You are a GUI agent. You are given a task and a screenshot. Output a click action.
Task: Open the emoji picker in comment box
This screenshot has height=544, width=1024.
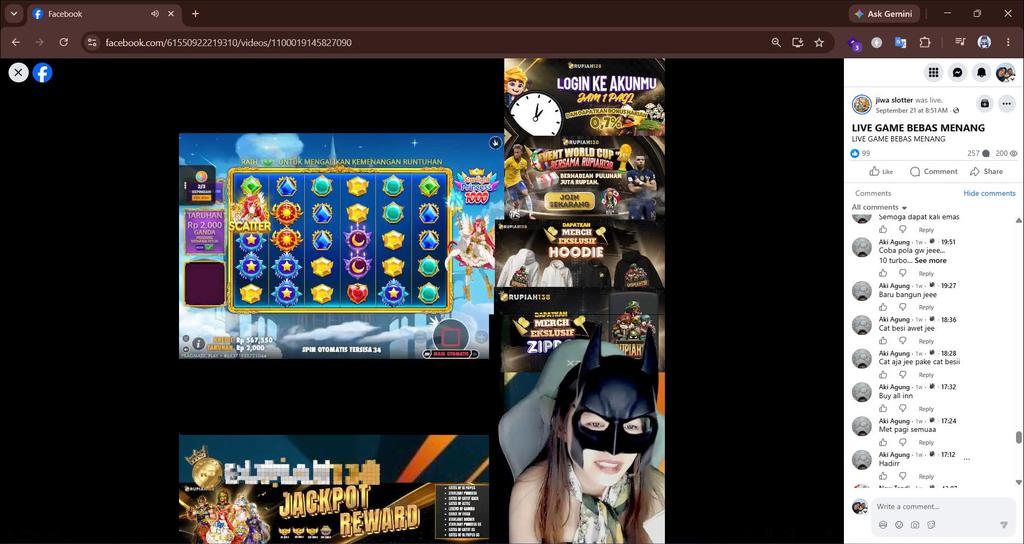[899, 525]
